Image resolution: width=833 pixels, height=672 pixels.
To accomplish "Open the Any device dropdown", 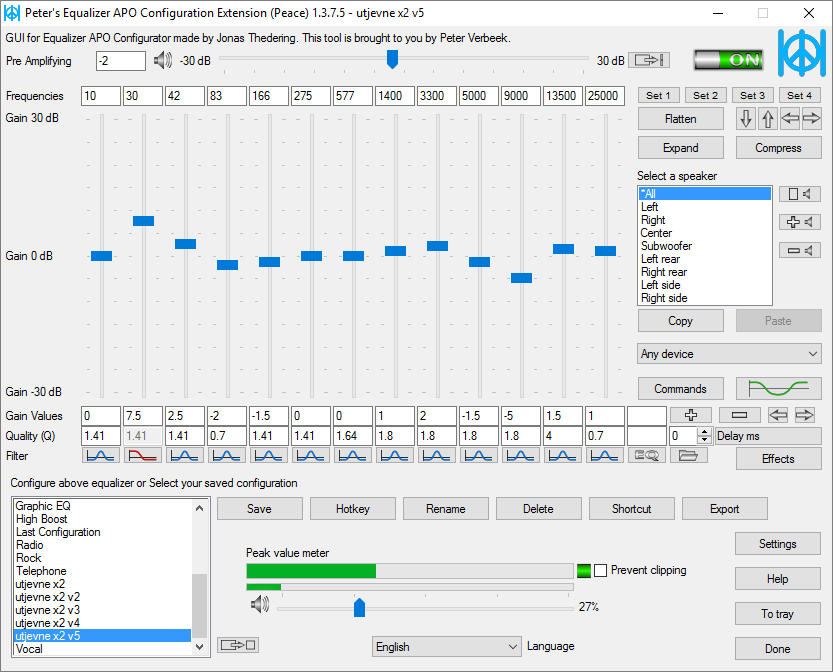I will 729,354.
